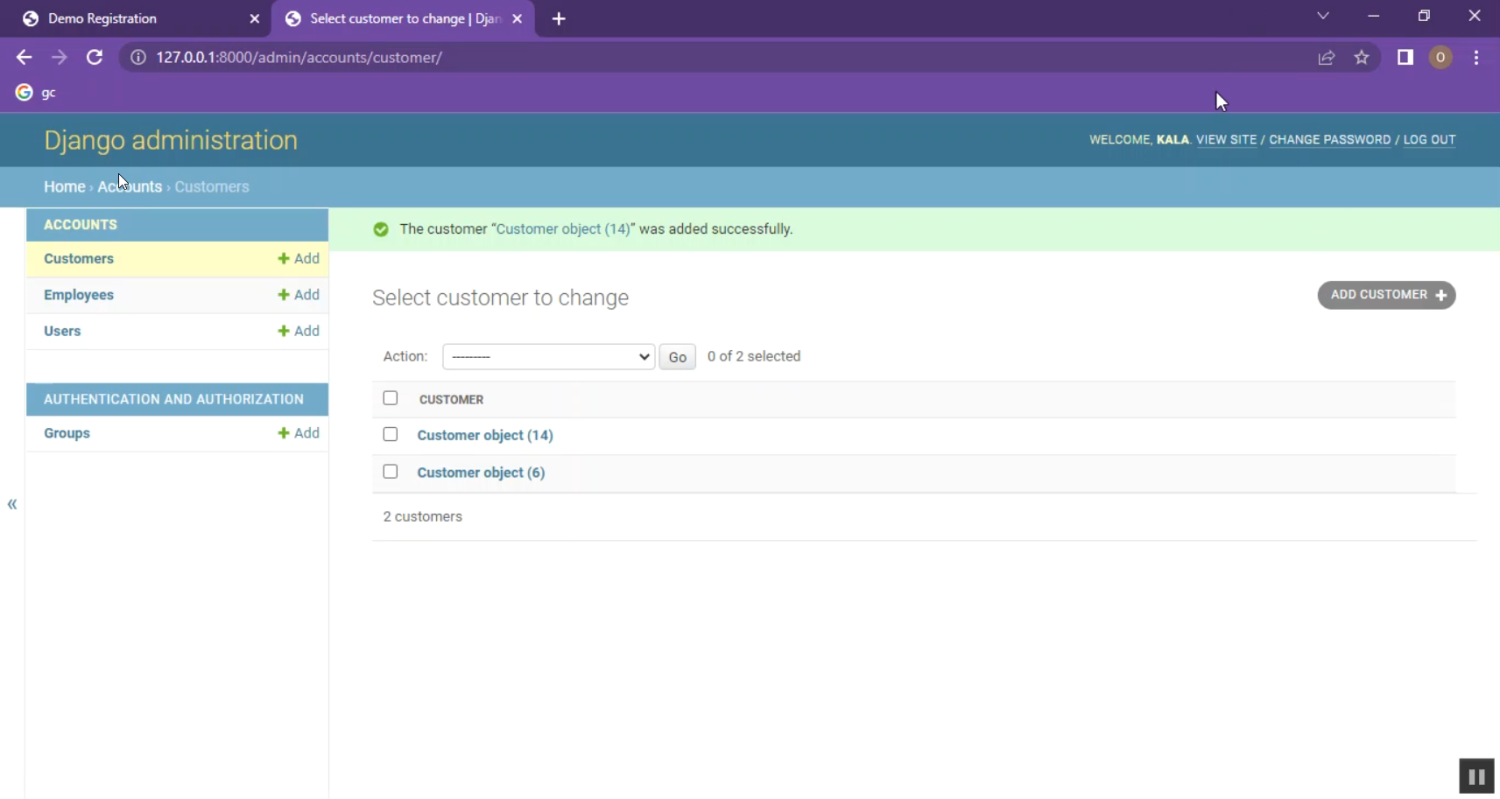Click the browser reload icon
The image size is (1500, 799).
(94, 57)
